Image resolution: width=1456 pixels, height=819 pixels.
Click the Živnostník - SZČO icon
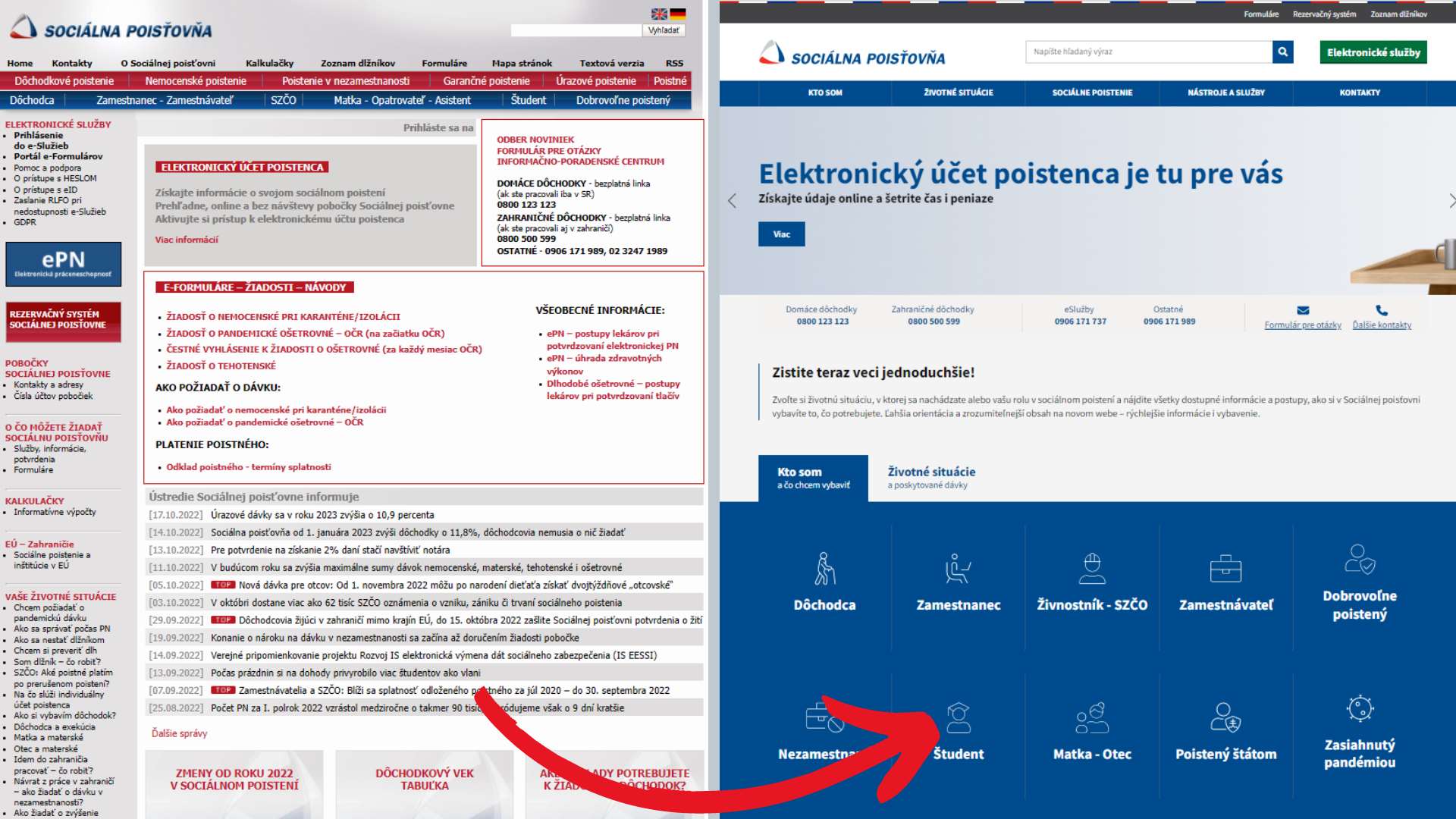(1092, 569)
